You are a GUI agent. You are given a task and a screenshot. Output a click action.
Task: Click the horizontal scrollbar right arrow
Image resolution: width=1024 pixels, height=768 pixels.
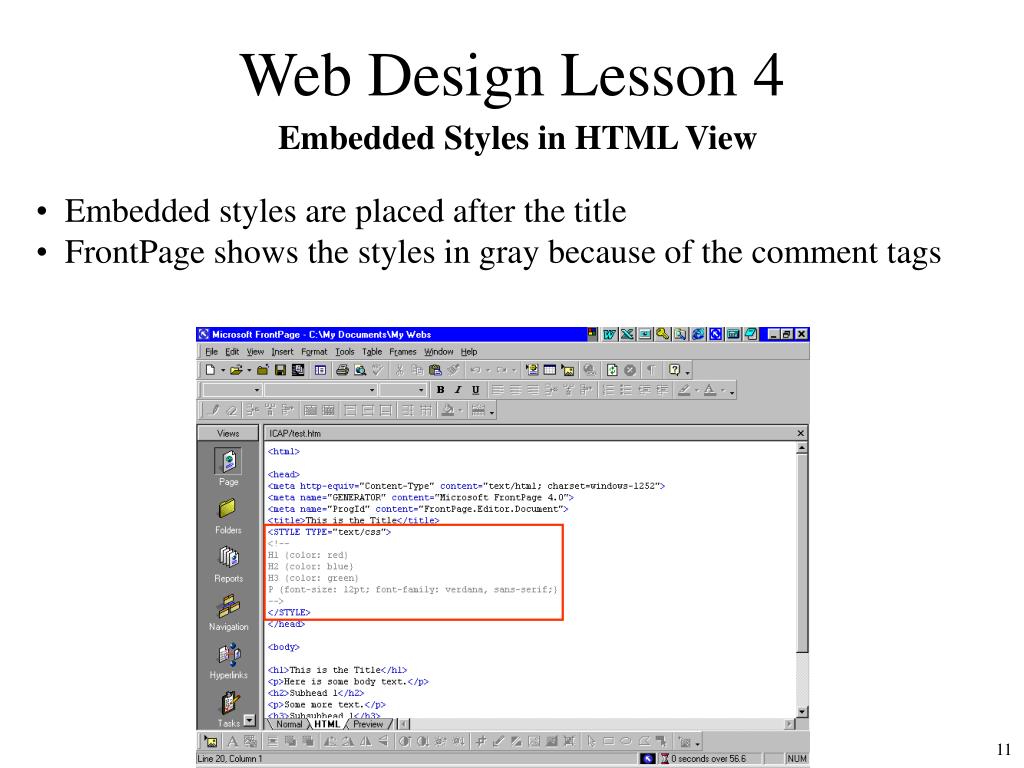pyautogui.click(x=790, y=724)
